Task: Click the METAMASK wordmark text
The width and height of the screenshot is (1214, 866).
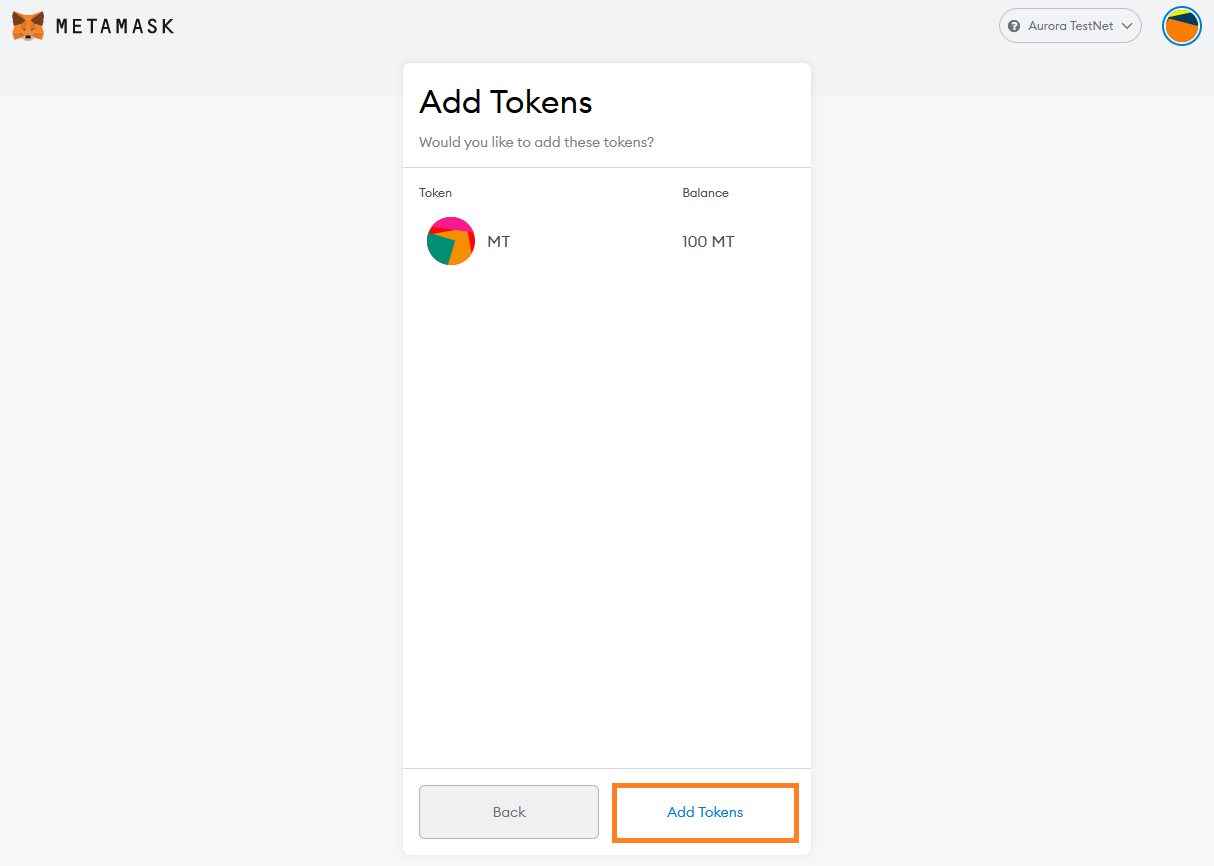Action: click(x=115, y=26)
